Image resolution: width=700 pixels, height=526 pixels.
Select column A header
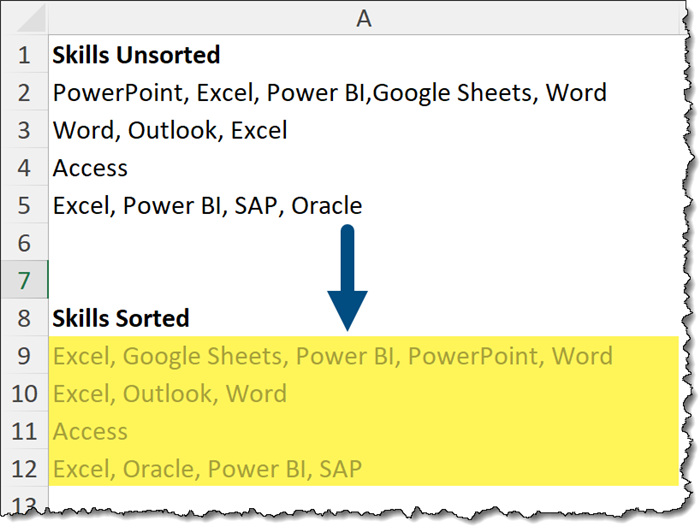coord(362,17)
